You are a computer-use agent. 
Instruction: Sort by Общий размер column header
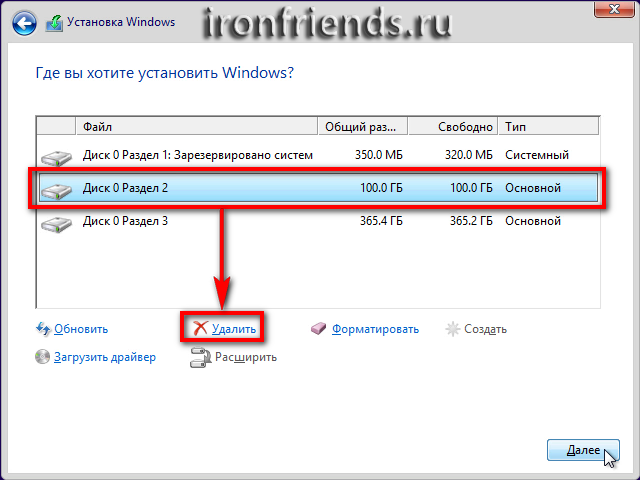click(362, 128)
